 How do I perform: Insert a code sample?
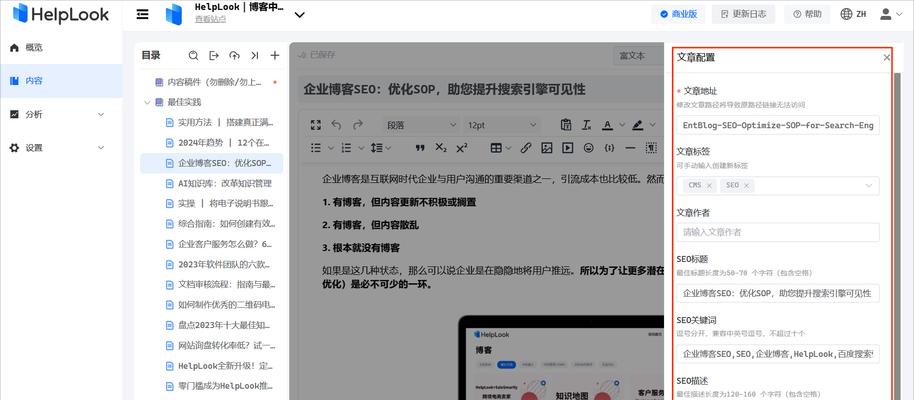(609, 148)
